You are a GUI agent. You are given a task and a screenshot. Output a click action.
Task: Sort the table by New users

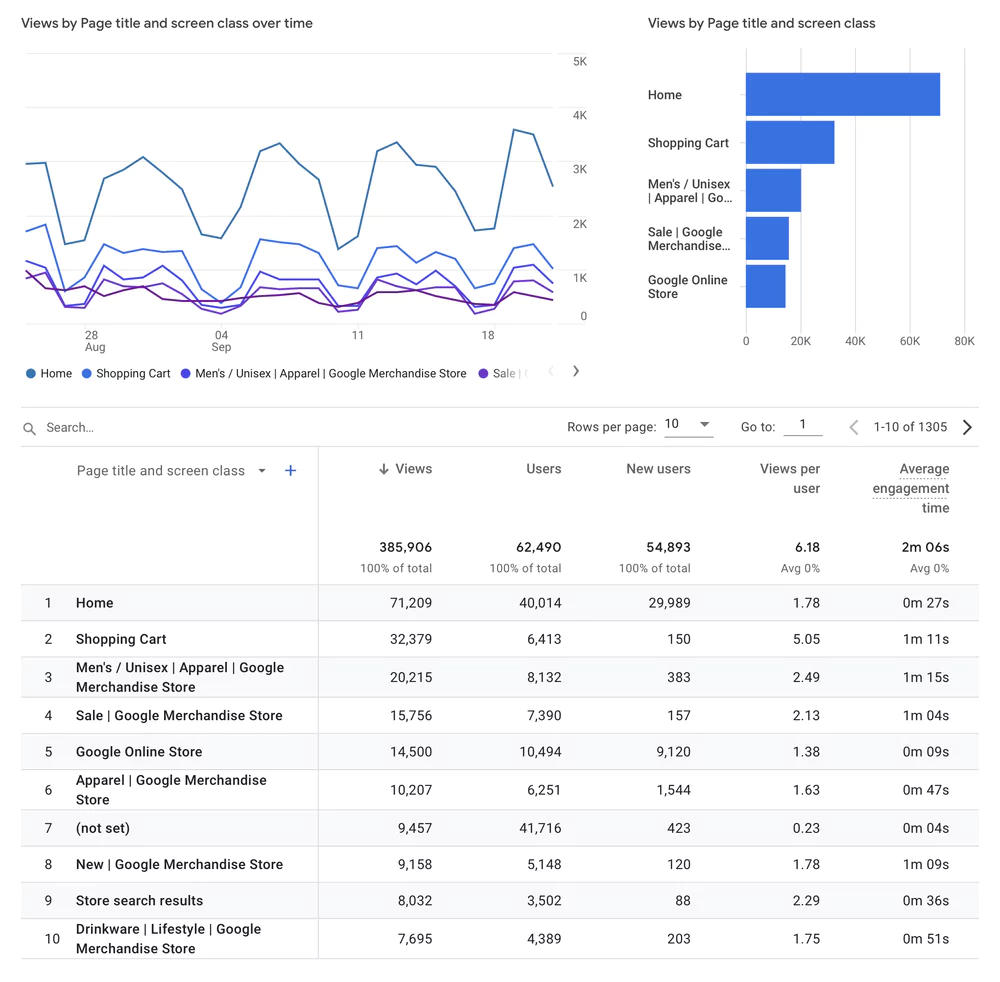coord(658,469)
